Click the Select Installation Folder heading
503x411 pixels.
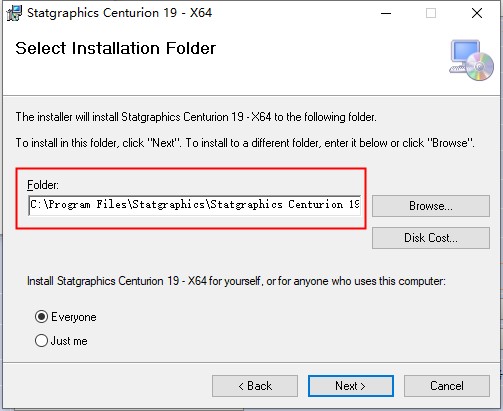click(116, 48)
